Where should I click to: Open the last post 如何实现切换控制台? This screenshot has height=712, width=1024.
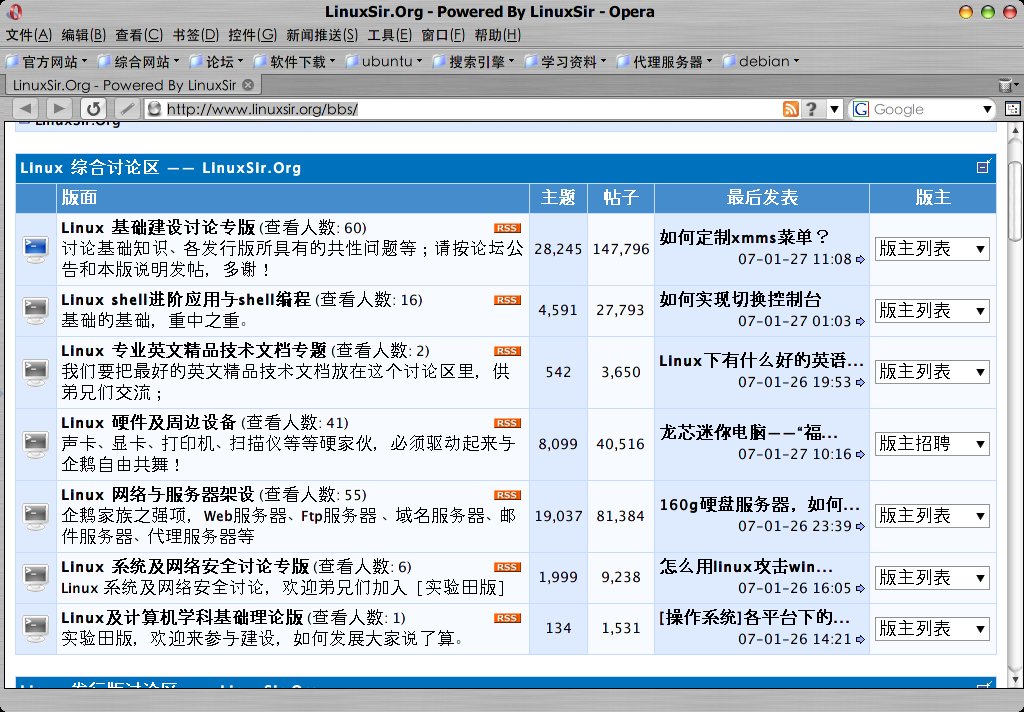coord(740,299)
